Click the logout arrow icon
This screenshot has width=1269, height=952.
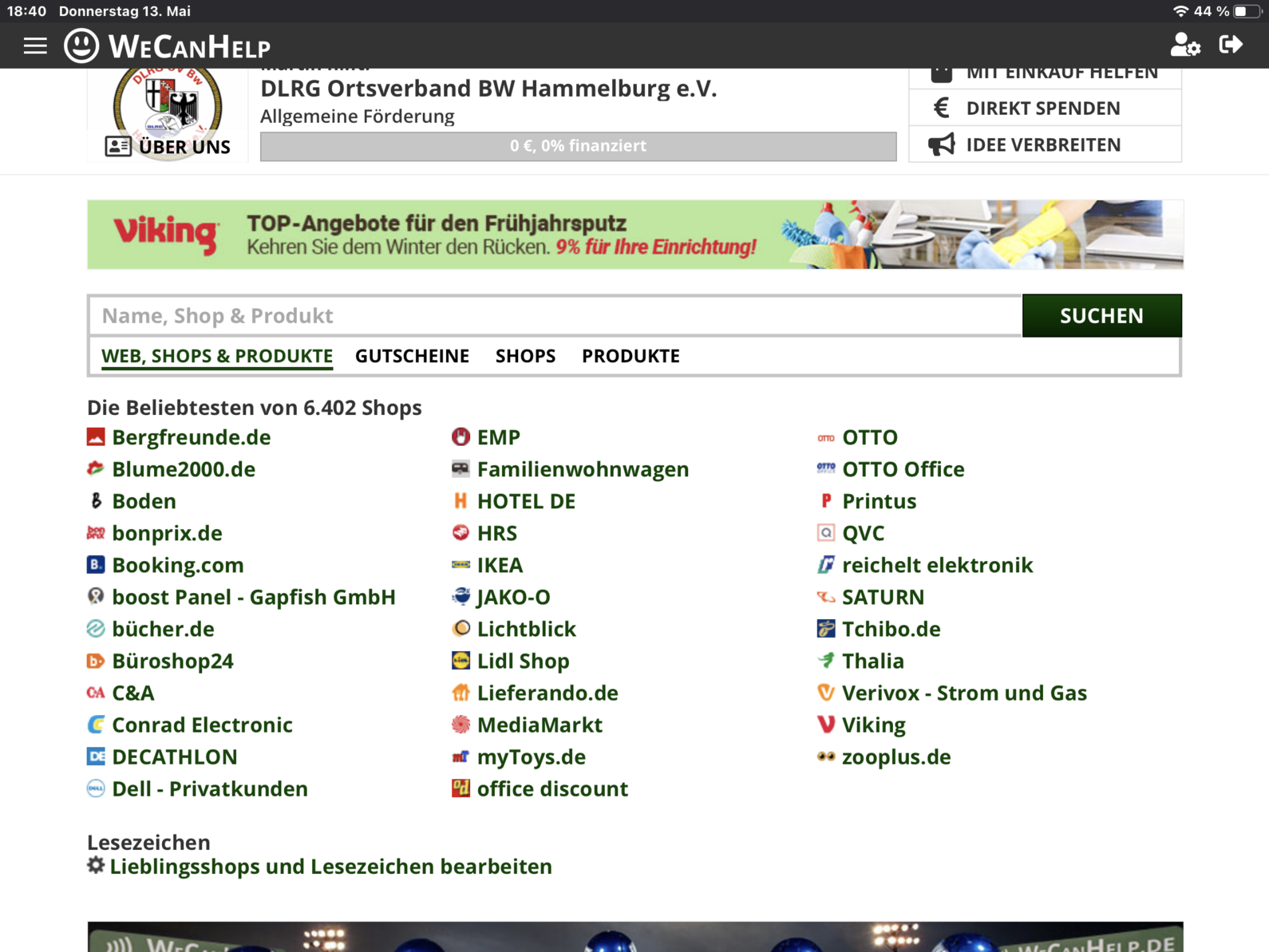pos(1231,45)
